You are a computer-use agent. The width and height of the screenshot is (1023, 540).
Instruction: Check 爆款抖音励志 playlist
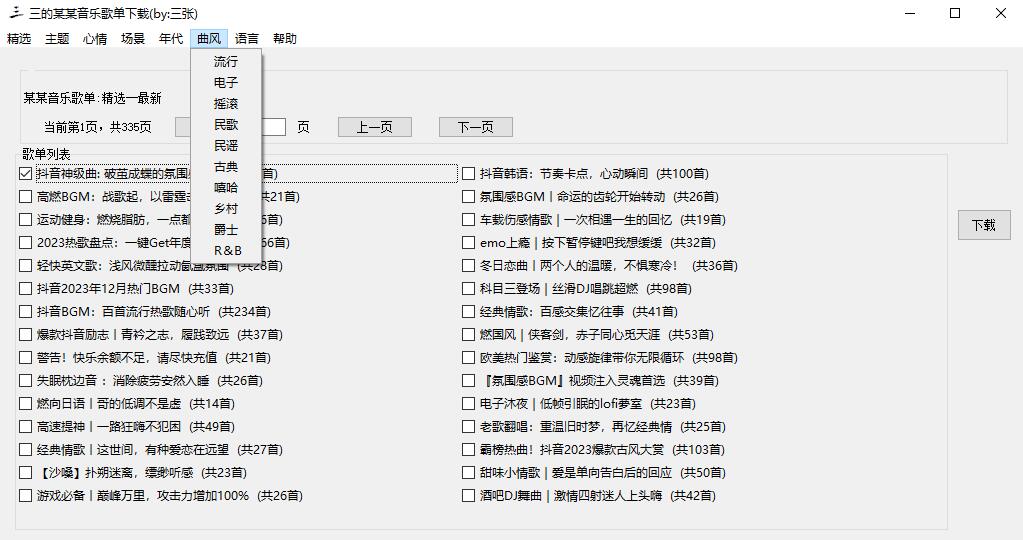tap(25, 335)
